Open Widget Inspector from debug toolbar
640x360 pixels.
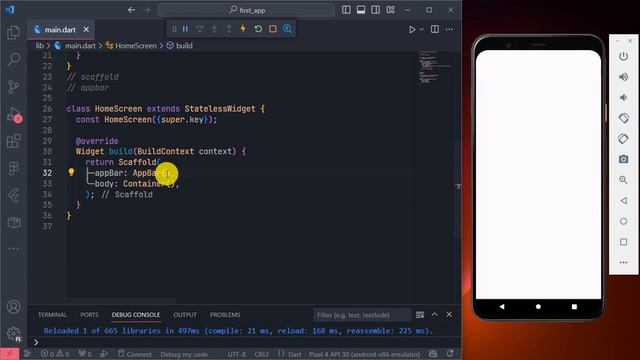point(287,29)
